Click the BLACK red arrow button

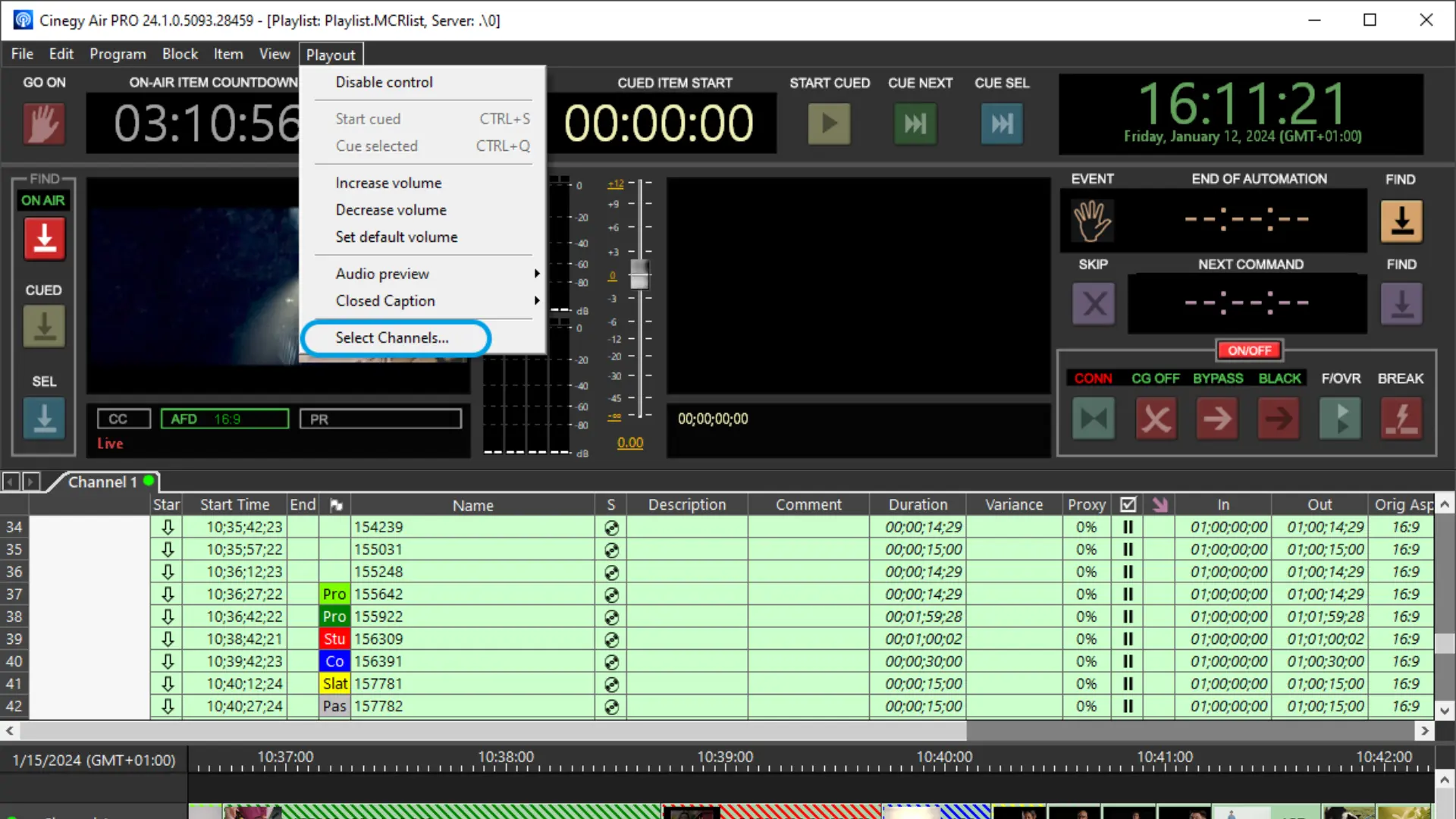(1279, 419)
